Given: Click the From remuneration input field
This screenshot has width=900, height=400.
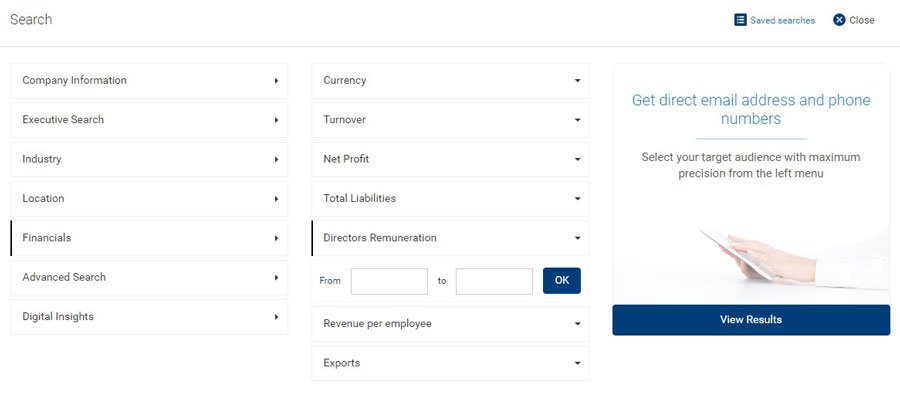Looking at the screenshot, I should (x=389, y=281).
